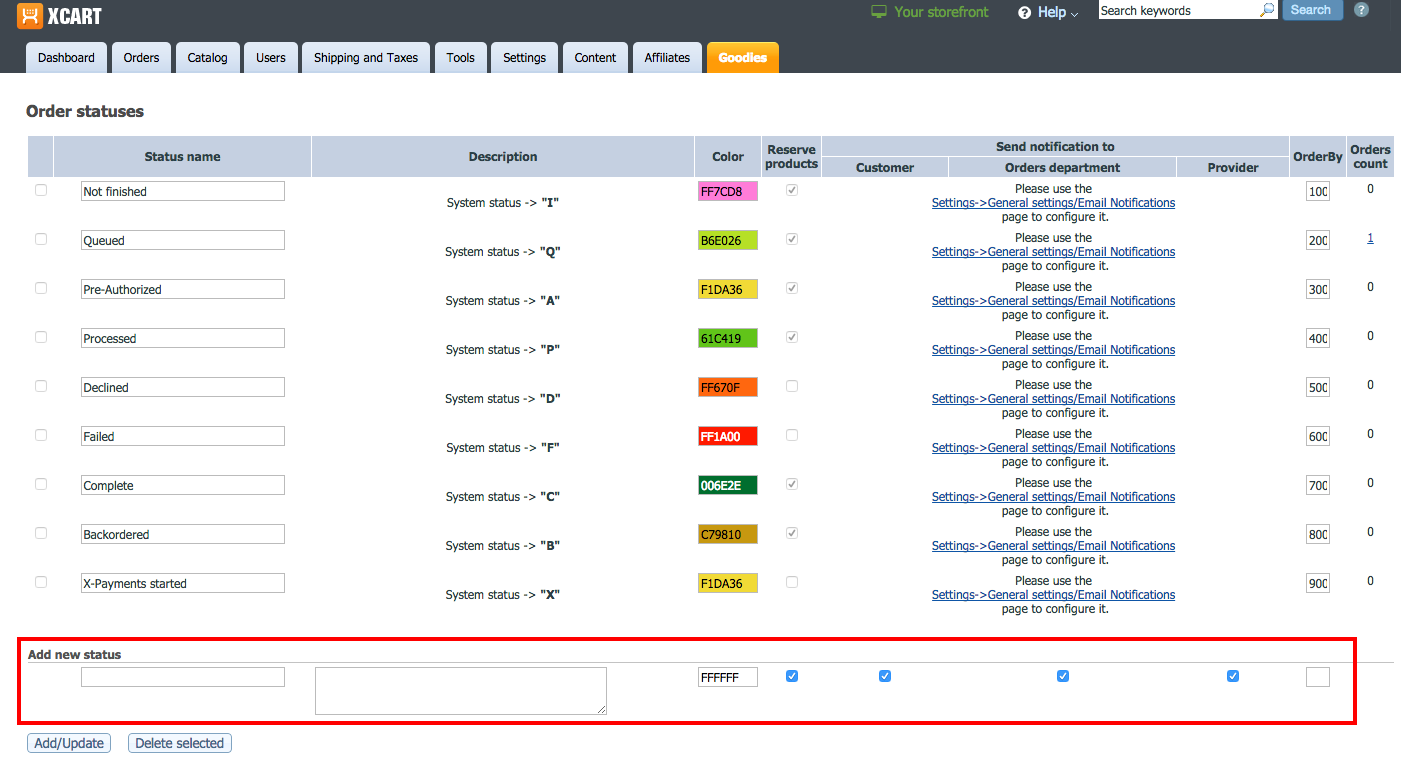Click System status "P" description text

pos(503,350)
